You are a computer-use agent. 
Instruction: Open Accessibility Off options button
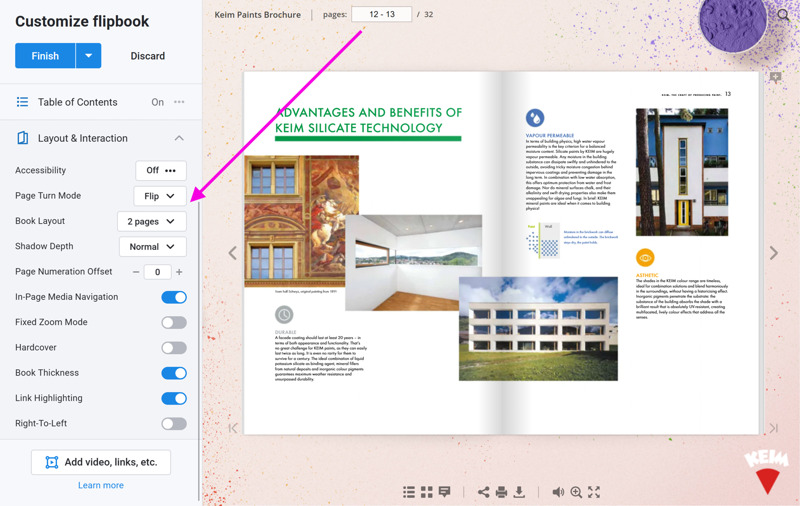coord(161,170)
